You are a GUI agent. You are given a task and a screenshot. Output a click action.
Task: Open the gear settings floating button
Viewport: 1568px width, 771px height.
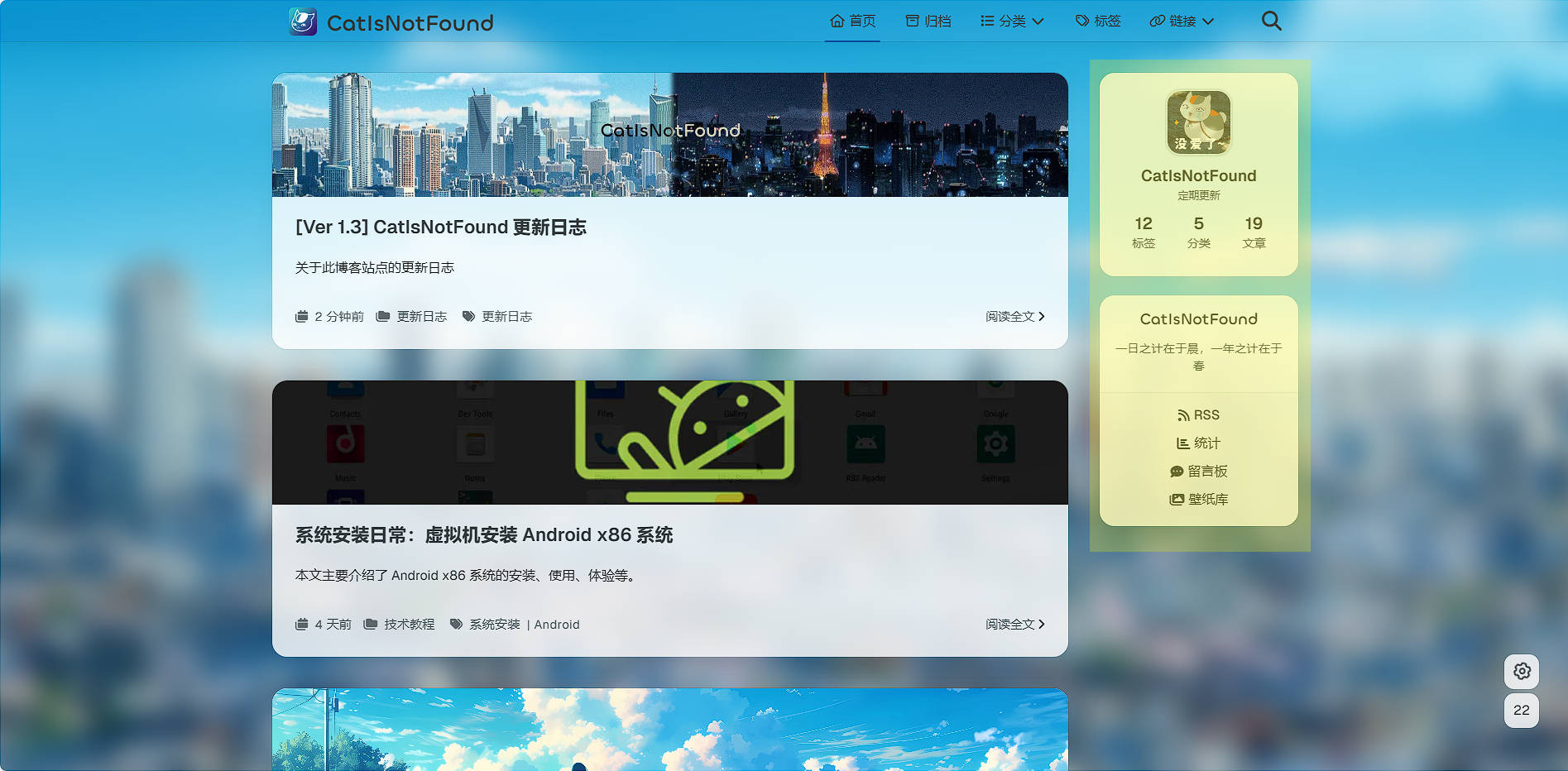pos(1522,671)
